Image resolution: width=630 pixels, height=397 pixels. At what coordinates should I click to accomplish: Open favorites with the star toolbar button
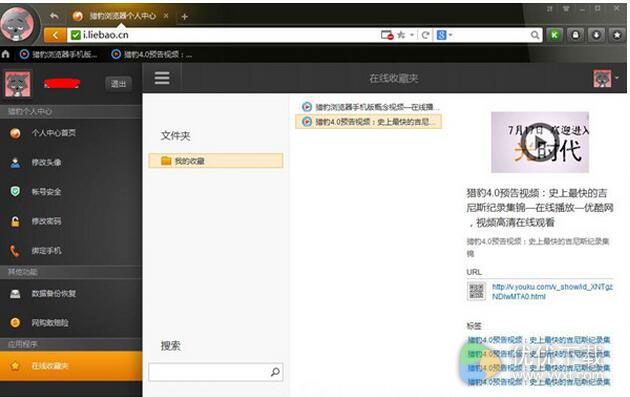click(x=617, y=35)
